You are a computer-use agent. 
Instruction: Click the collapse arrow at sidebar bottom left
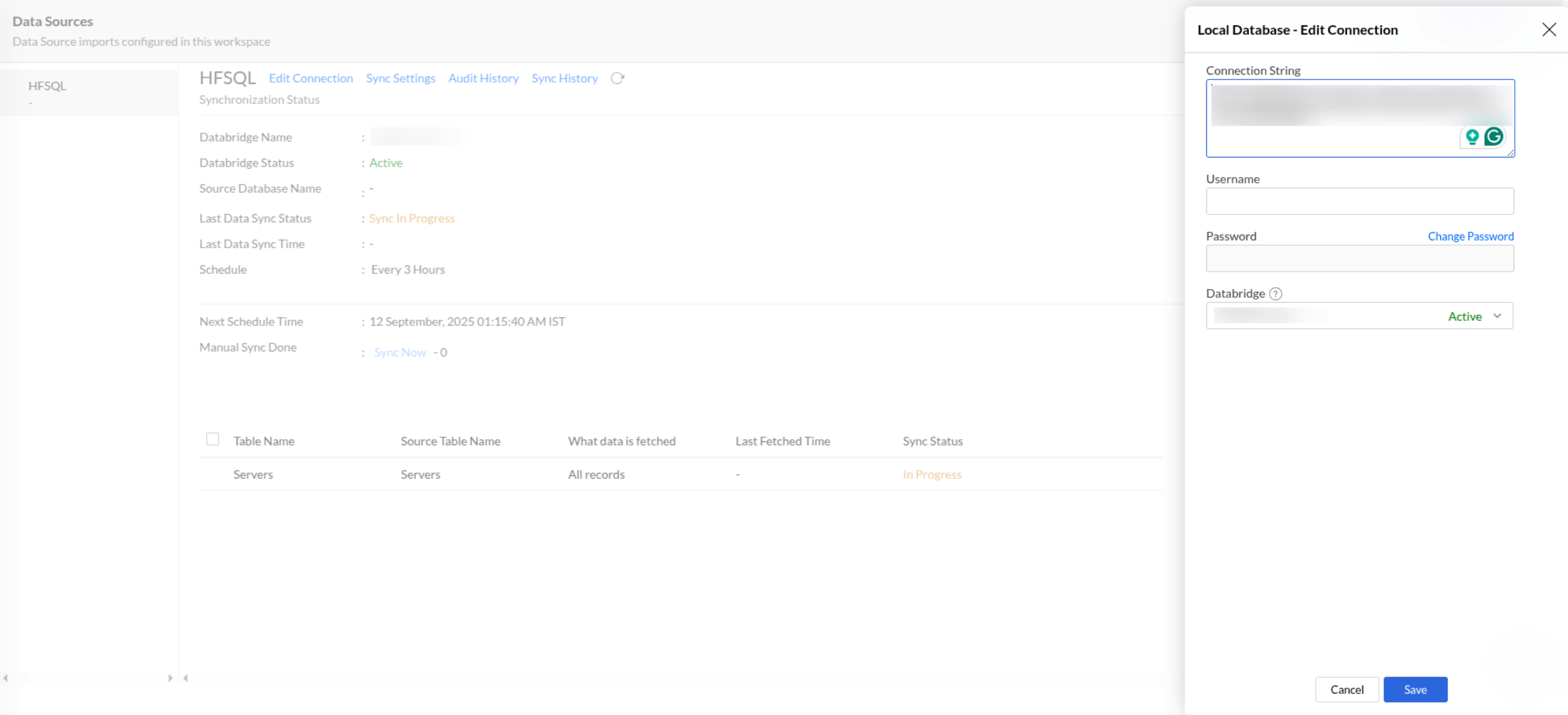6,677
